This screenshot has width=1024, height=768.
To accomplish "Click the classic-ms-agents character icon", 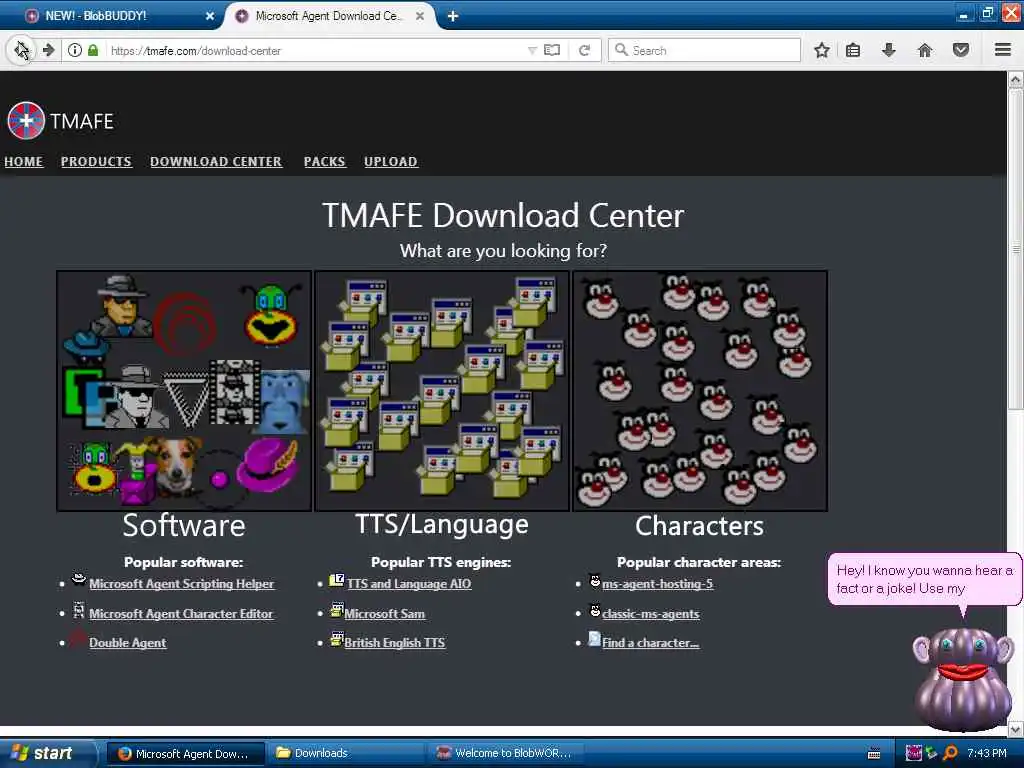I will [595, 611].
